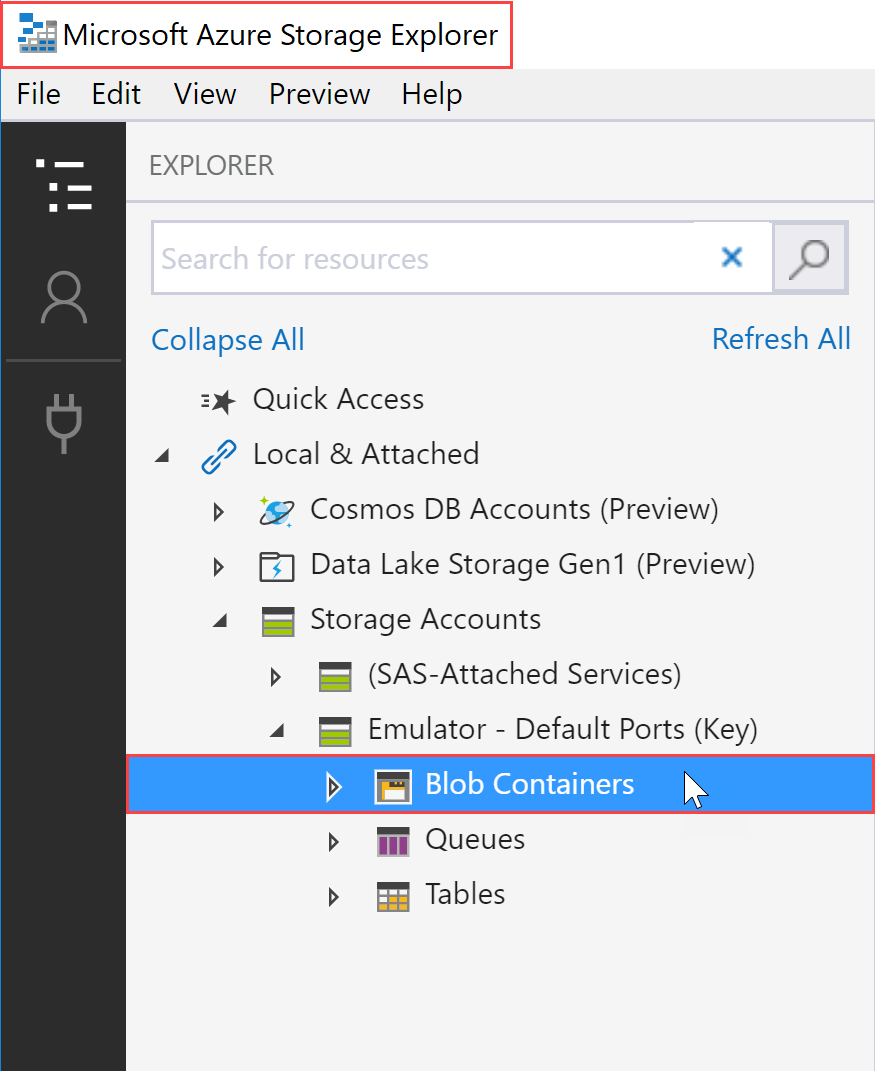Screen dimensions: 875x1071
Task: Collapse the Emulator - Default Ports node
Action: tap(277, 731)
